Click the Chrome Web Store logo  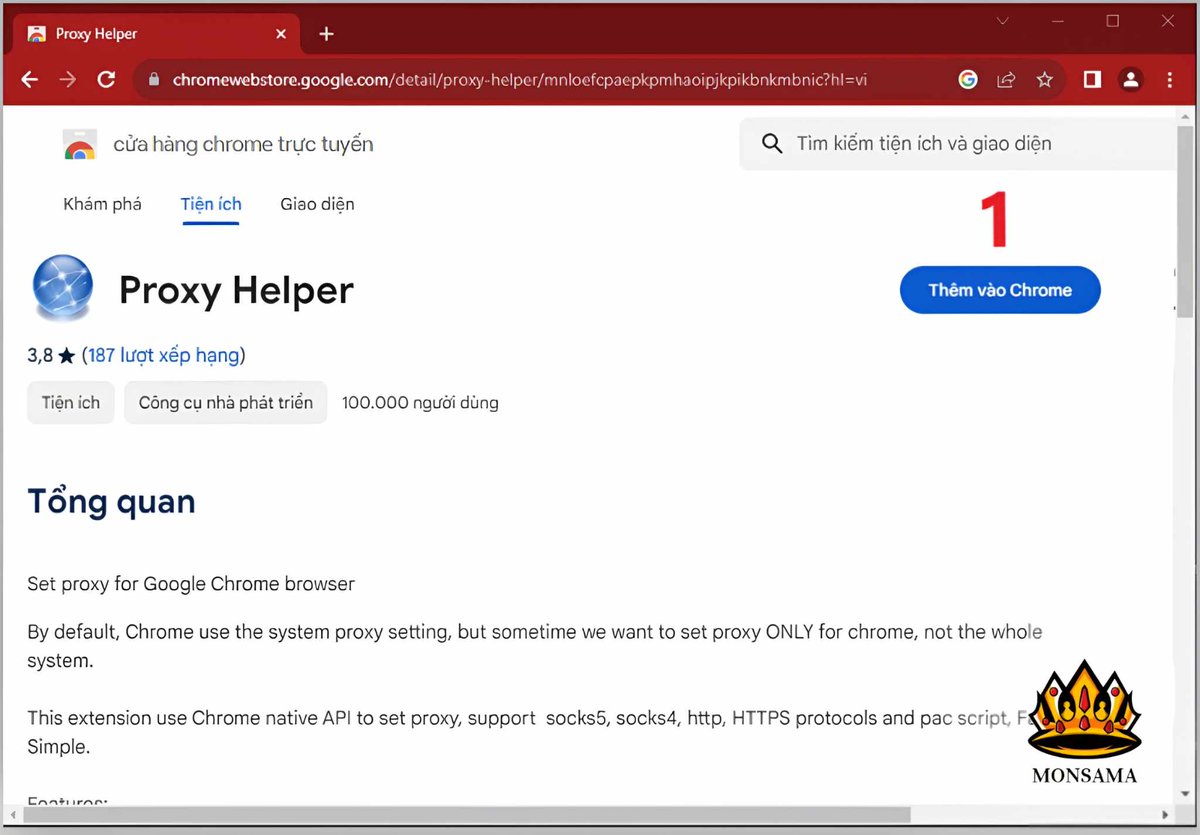tap(79, 144)
